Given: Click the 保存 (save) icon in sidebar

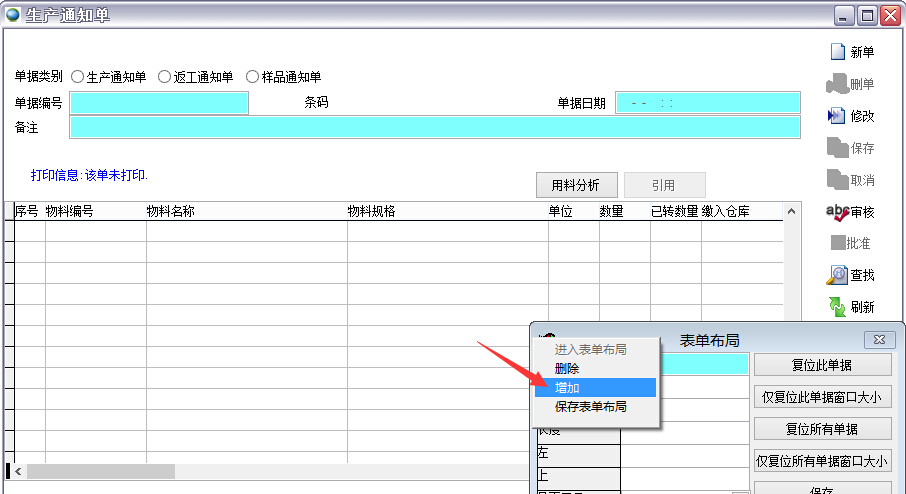Looking at the screenshot, I should [x=837, y=148].
